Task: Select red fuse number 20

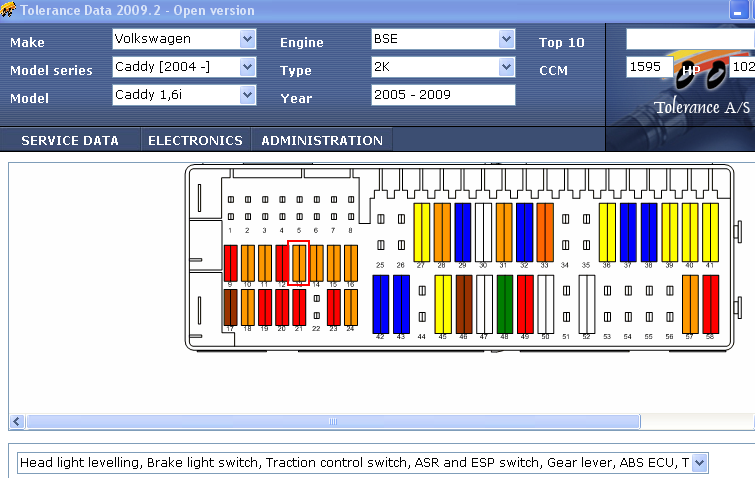Action: click(282, 307)
